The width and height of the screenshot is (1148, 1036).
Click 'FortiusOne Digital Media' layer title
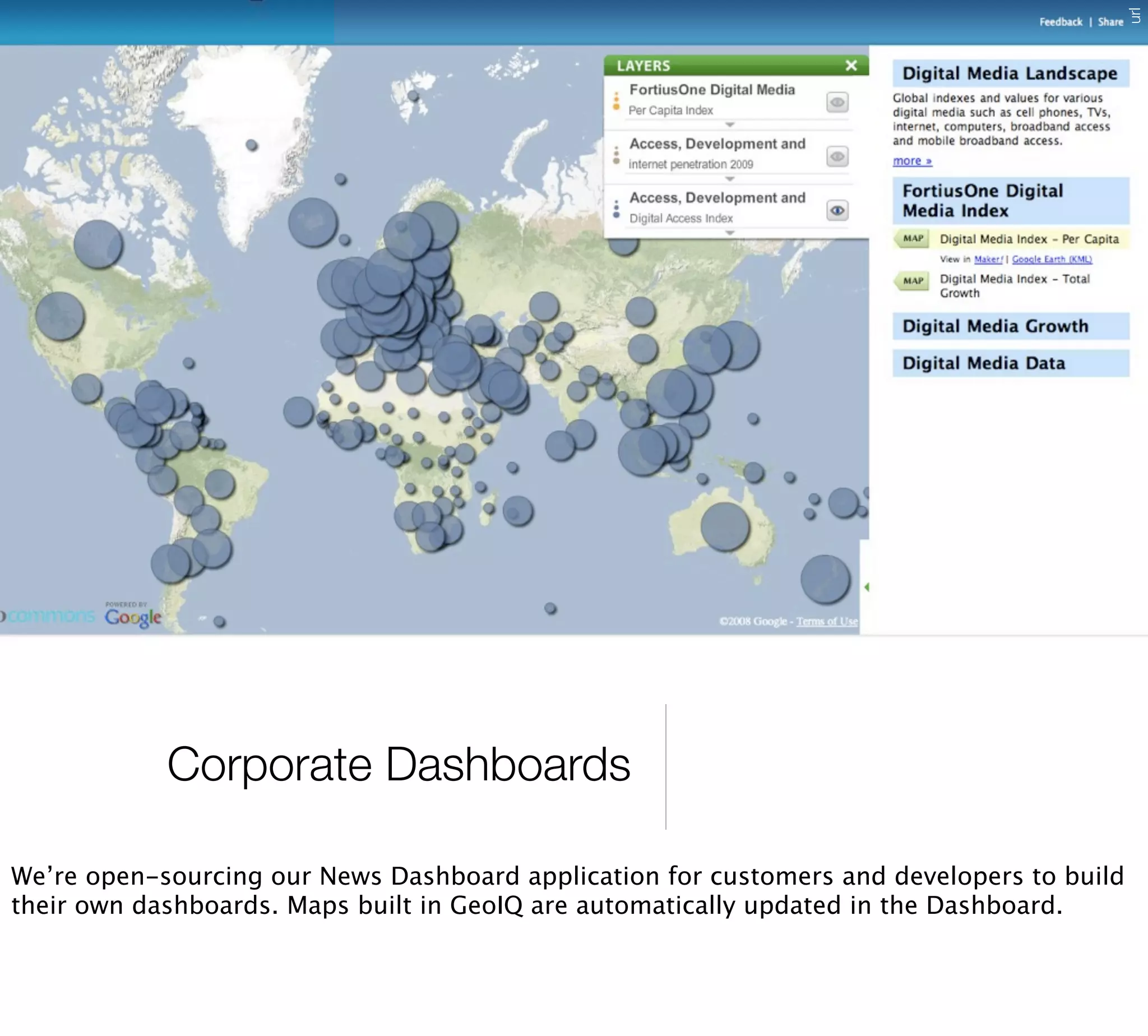click(712, 90)
